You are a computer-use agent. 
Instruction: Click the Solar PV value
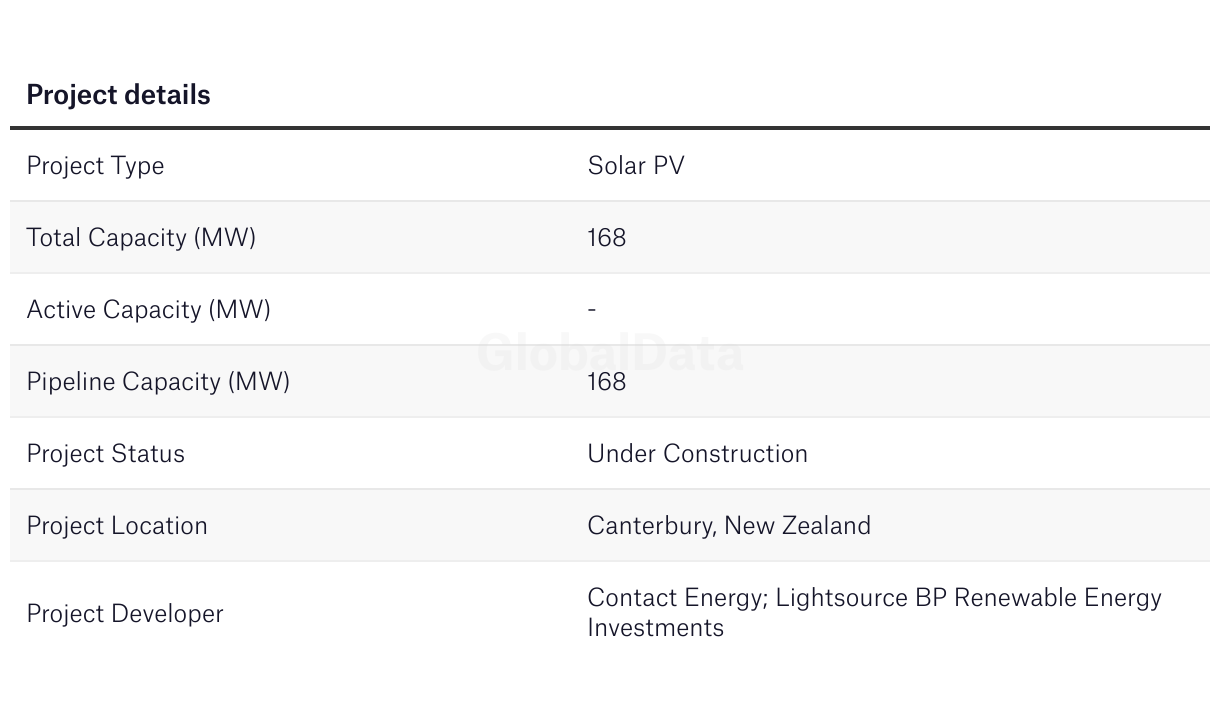636,166
